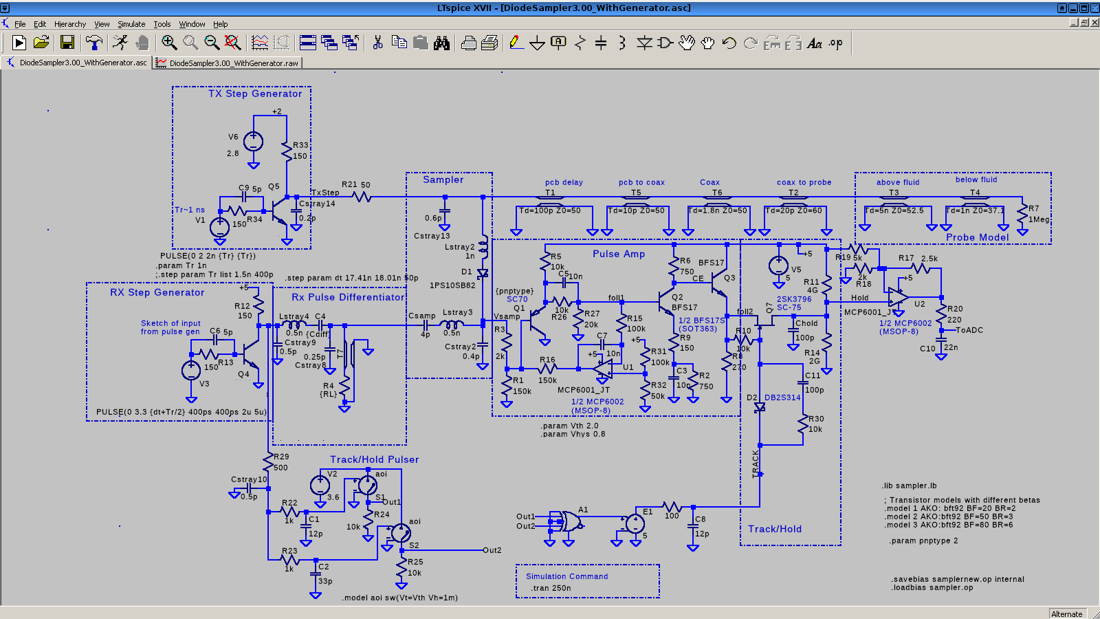Click the .tran 250n simulation command text
The image size is (1100, 619).
(x=551, y=588)
